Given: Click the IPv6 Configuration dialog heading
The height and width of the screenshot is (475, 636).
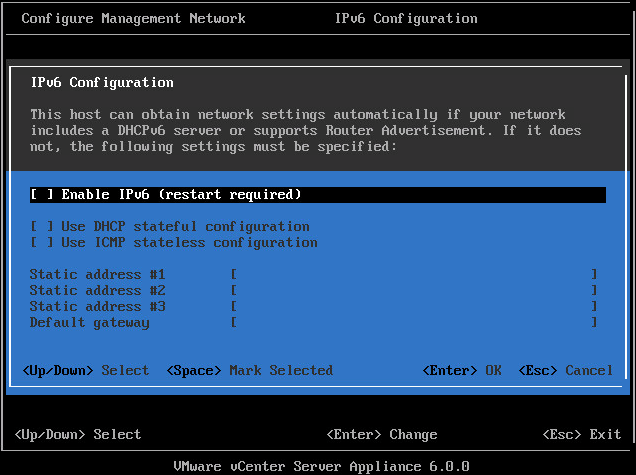Looking at the screenshot, I should click(x=102, y=83).
